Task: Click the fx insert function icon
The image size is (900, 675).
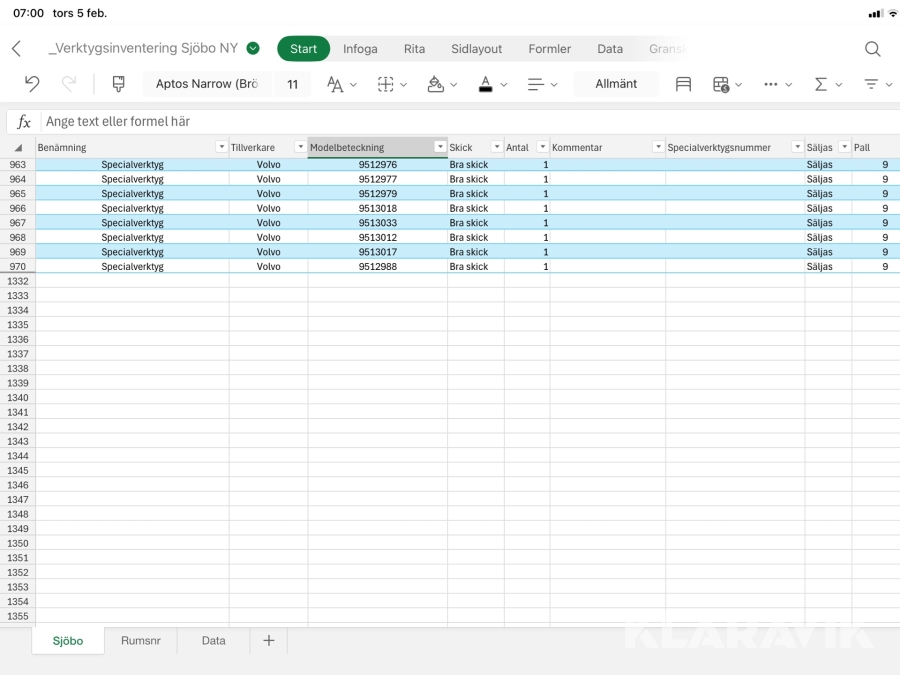Action: [x=24, y=122]
